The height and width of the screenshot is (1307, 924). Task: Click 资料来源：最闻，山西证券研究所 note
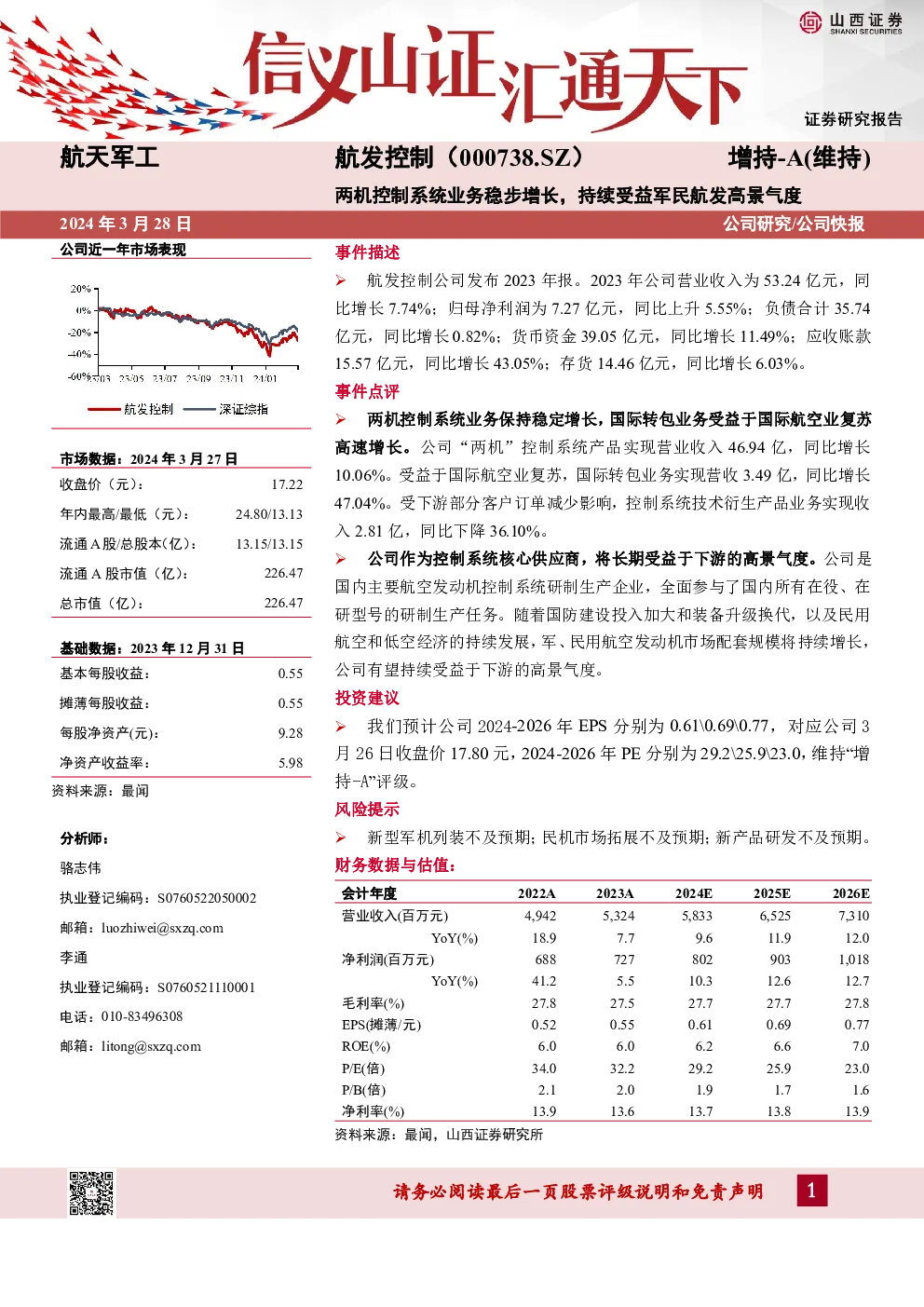pos(439,1135)
